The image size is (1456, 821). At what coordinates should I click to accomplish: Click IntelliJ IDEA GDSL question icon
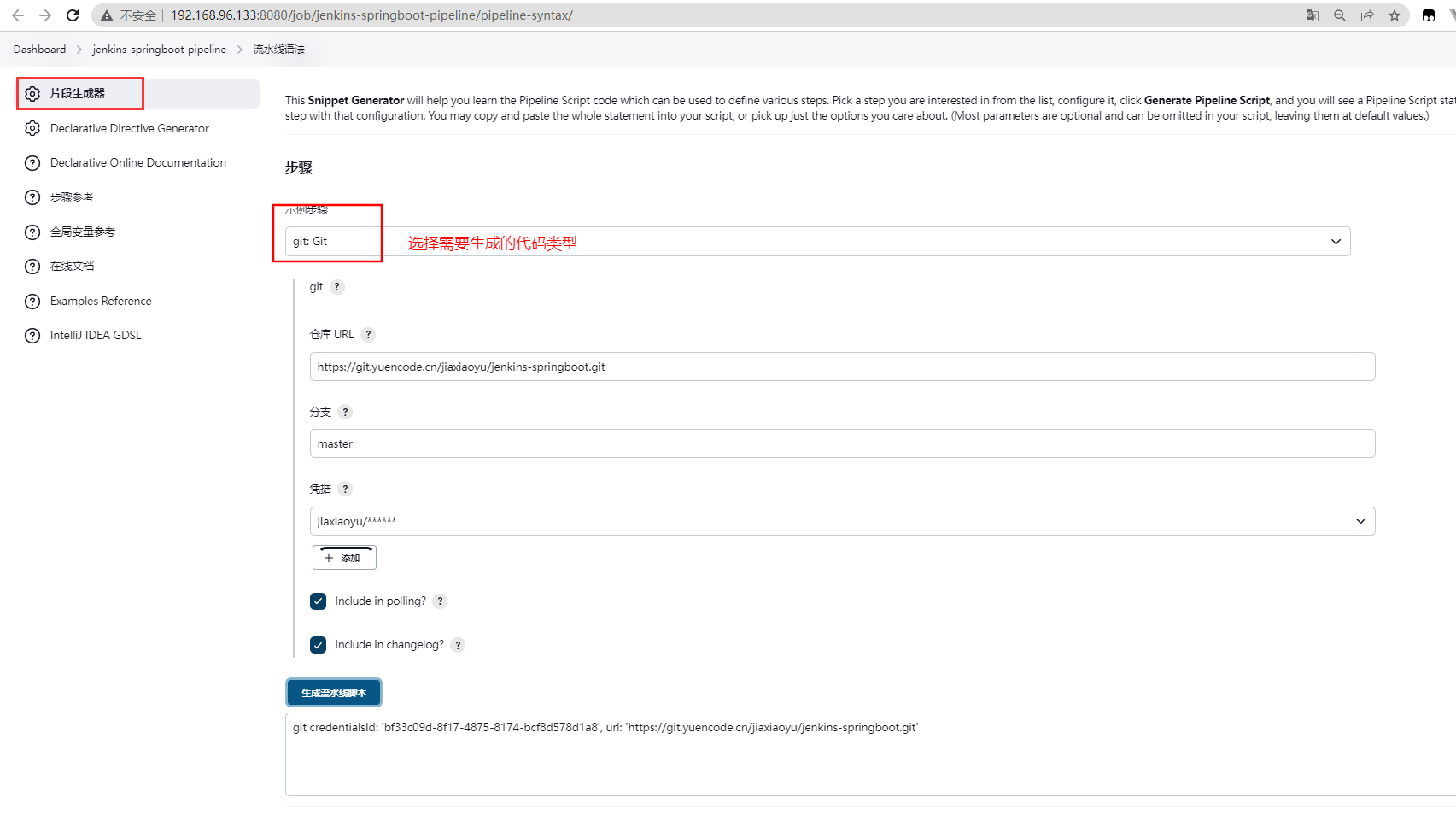click(32, 336)
